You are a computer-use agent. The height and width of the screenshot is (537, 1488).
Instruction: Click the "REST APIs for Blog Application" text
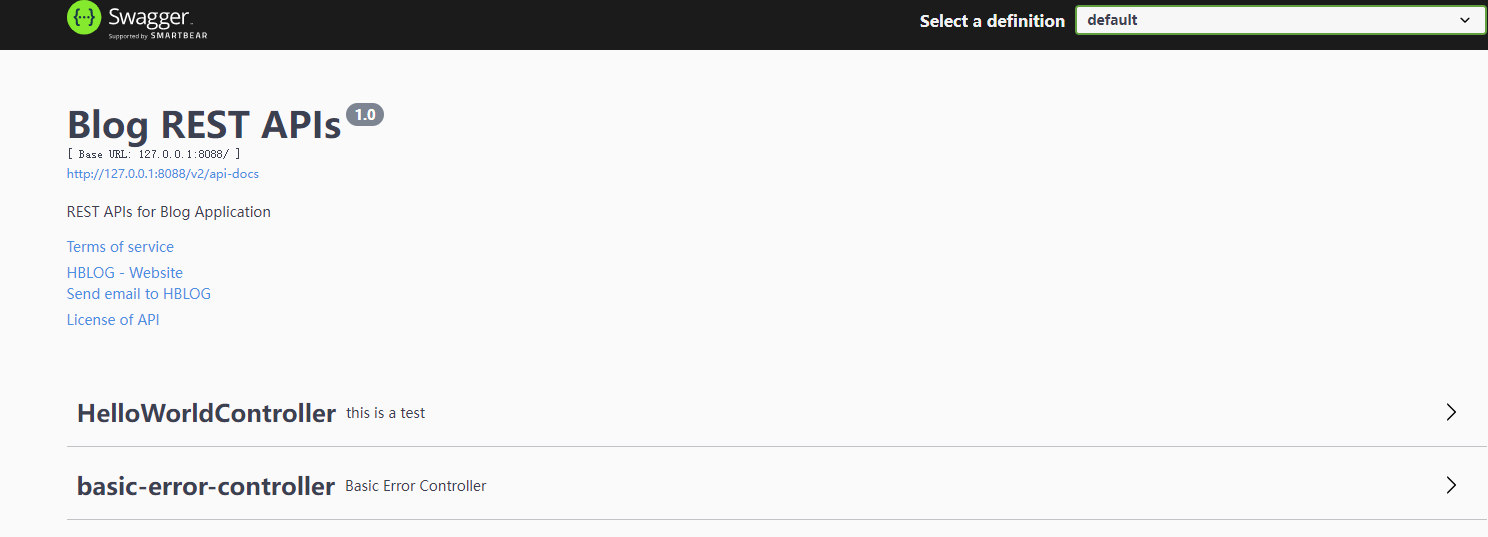pos(169,212)
